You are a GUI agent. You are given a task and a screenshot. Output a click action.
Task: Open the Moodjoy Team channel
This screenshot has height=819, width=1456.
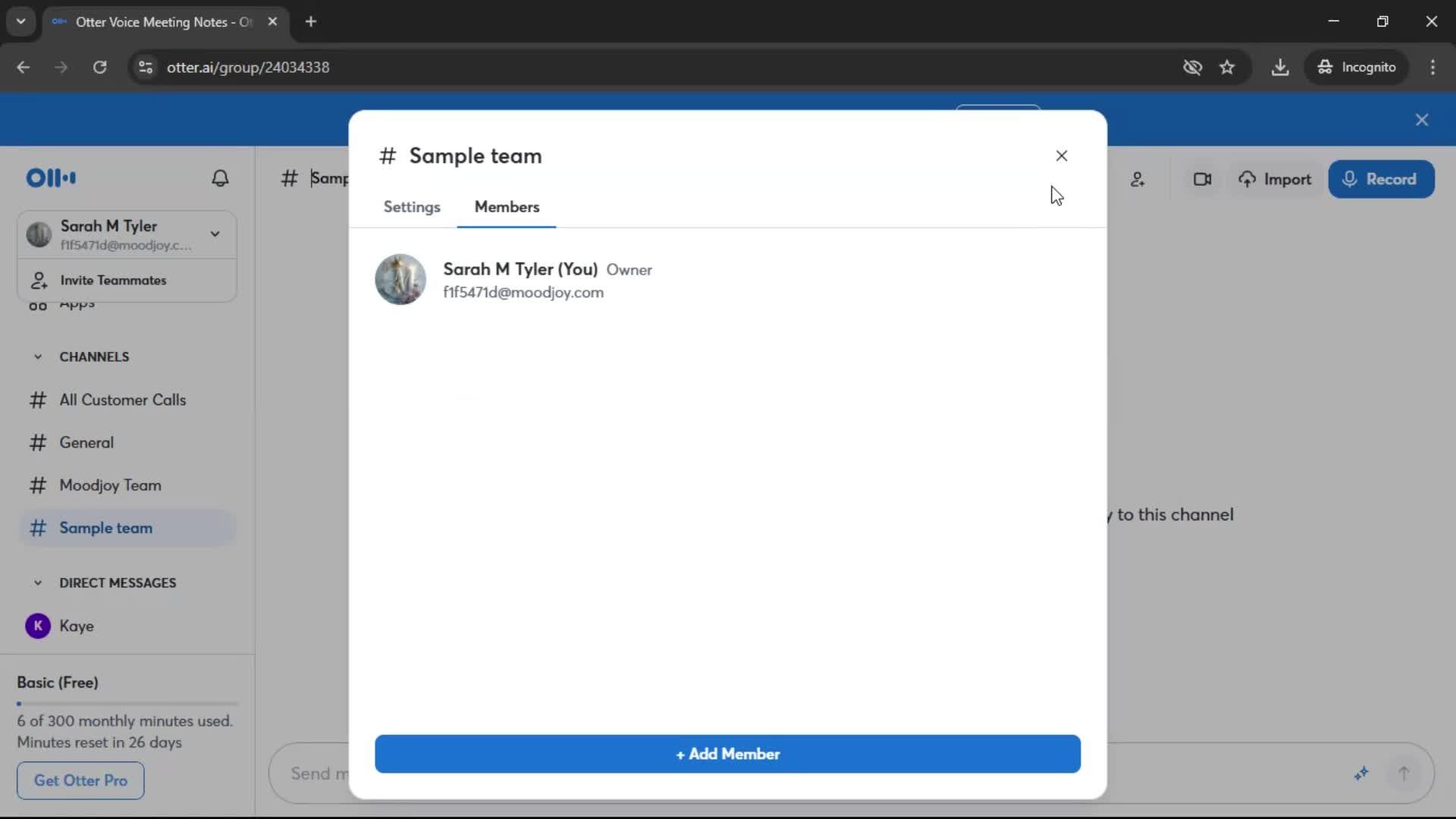pyautogui.click(x=110, y=485)
